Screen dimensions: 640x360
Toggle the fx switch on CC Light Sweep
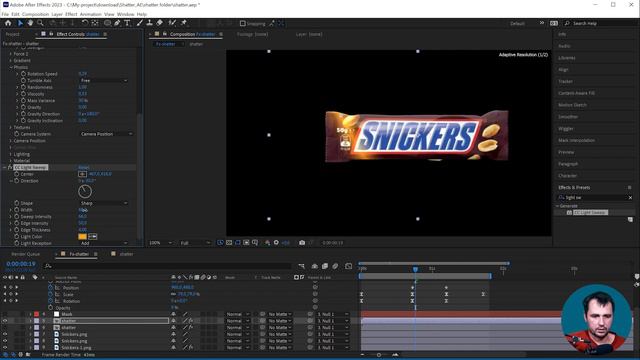[x=10, y=167]
